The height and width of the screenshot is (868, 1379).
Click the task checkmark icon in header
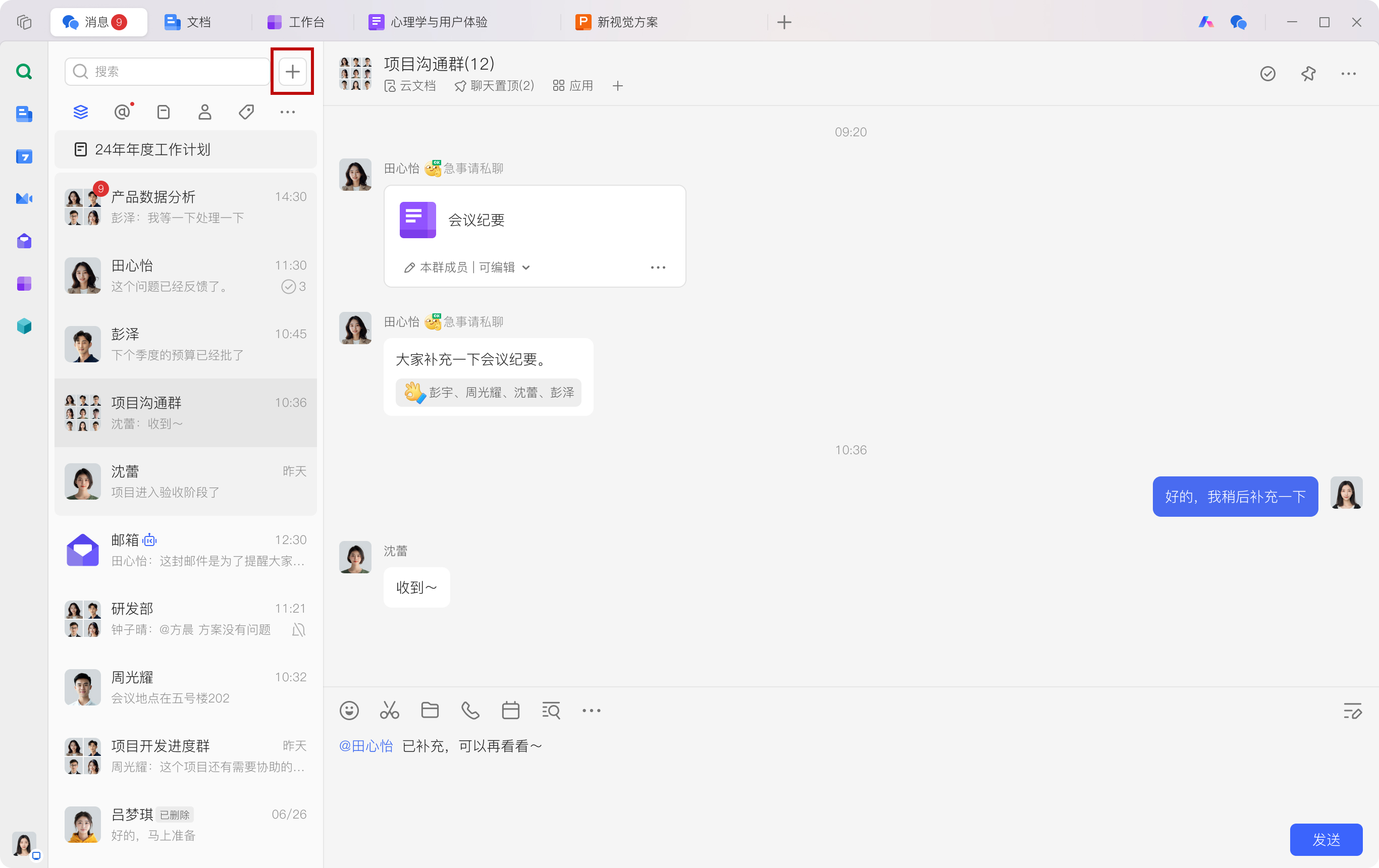tap(1267, 73)
